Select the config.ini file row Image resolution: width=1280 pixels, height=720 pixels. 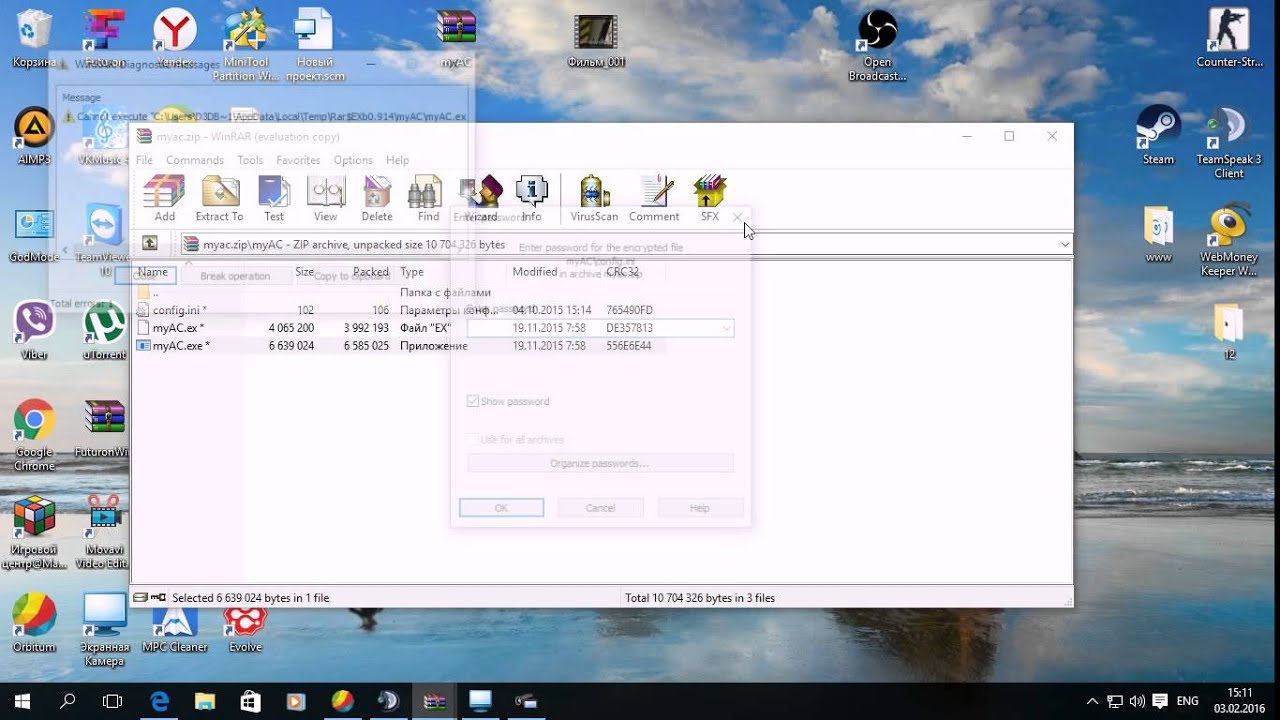click(400, 310)
